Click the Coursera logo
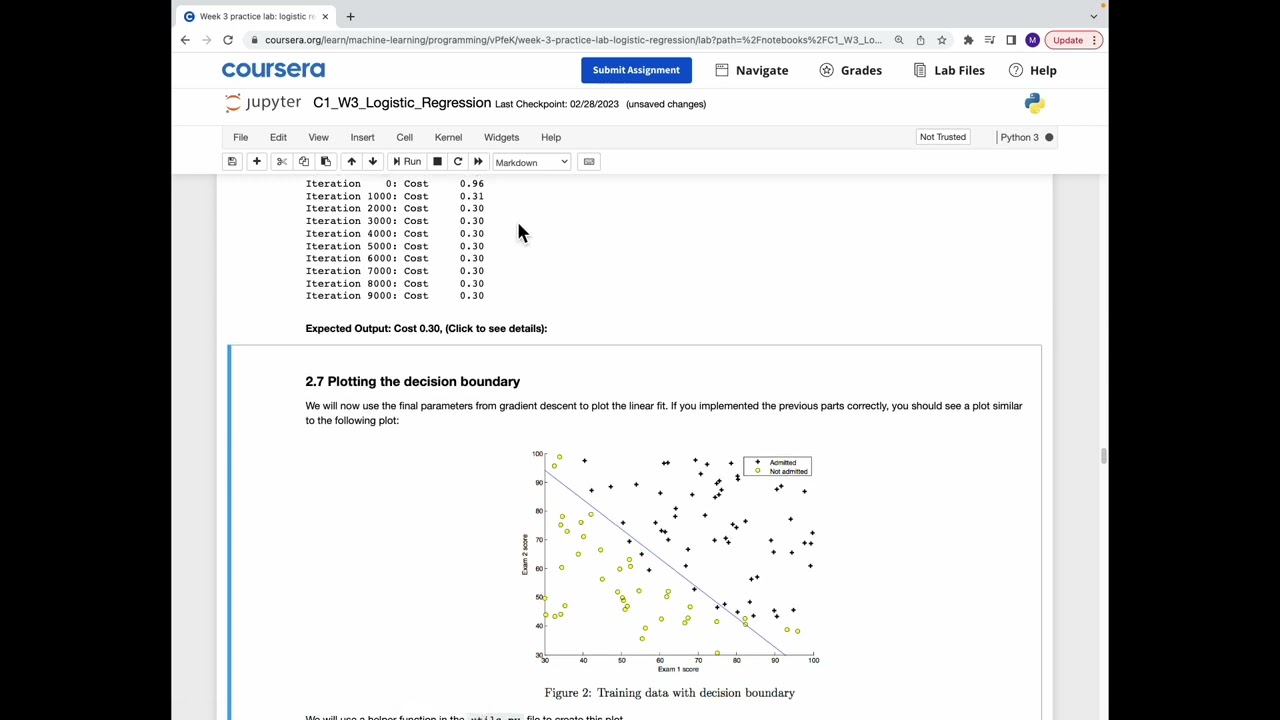 [x=273, y=70]
